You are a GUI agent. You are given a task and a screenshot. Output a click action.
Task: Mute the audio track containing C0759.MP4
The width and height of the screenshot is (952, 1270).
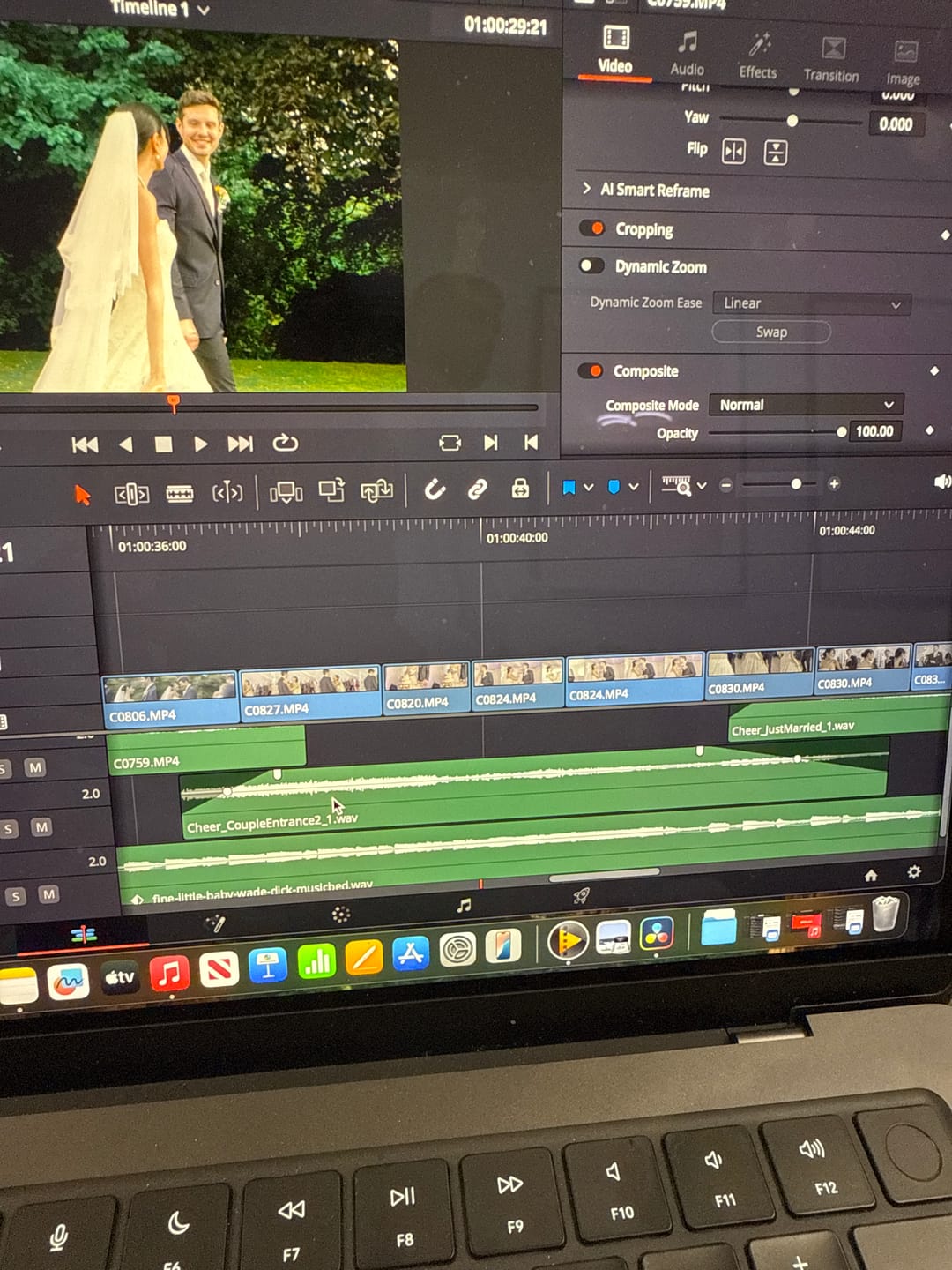click(35, 767)
